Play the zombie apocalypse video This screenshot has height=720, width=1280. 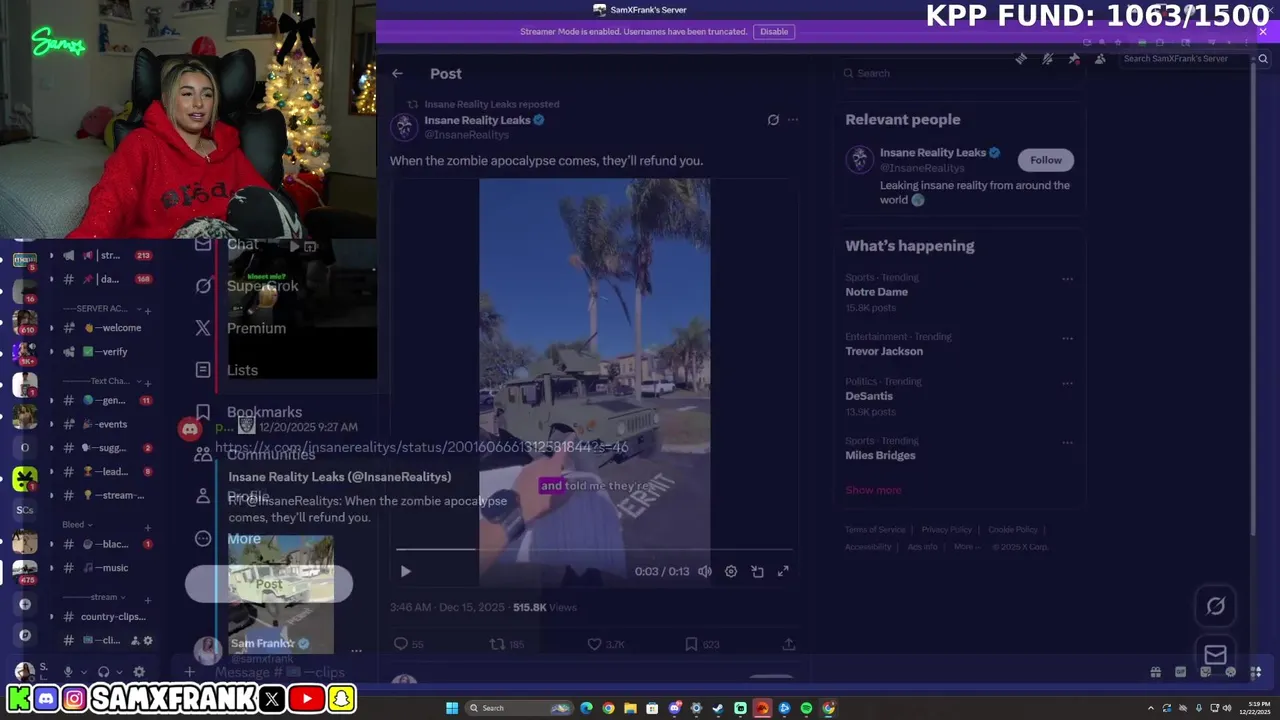point(405,571)
